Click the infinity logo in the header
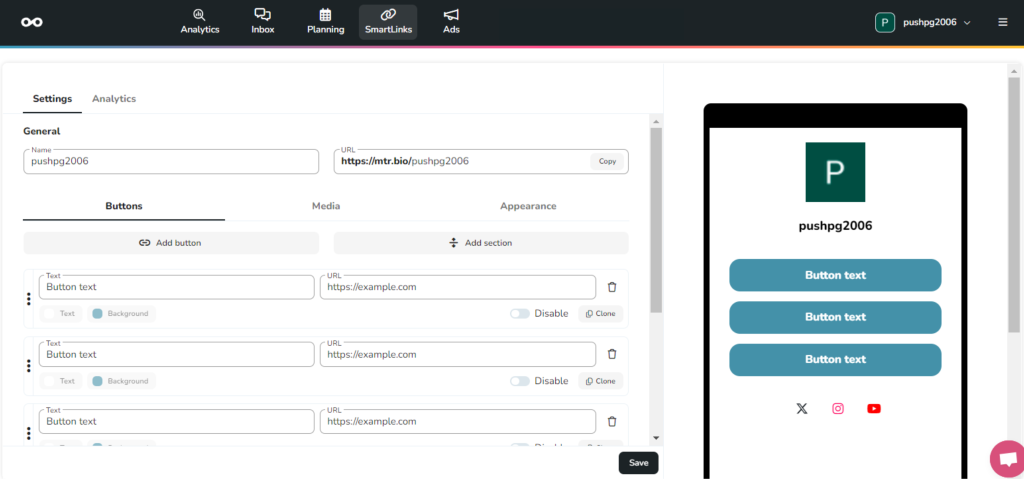This screenshot has width=1024, height=479. (31, 22)
